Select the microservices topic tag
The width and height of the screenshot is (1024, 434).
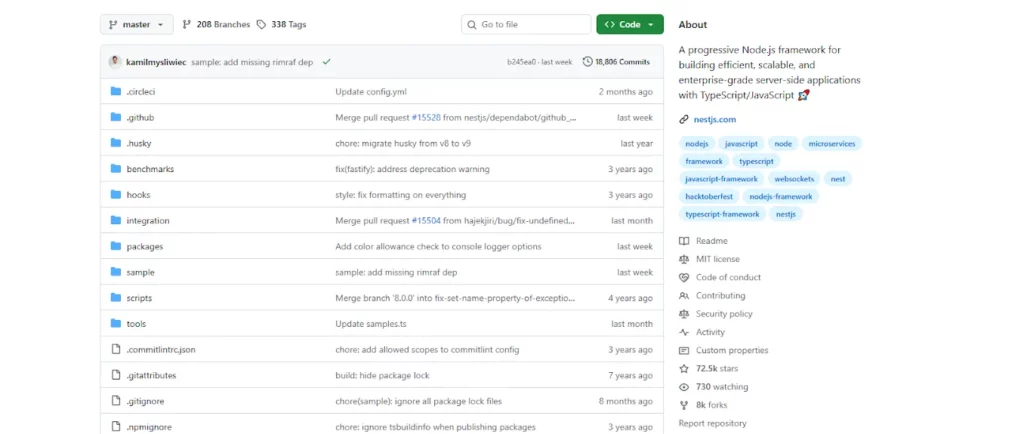(832, 144)
